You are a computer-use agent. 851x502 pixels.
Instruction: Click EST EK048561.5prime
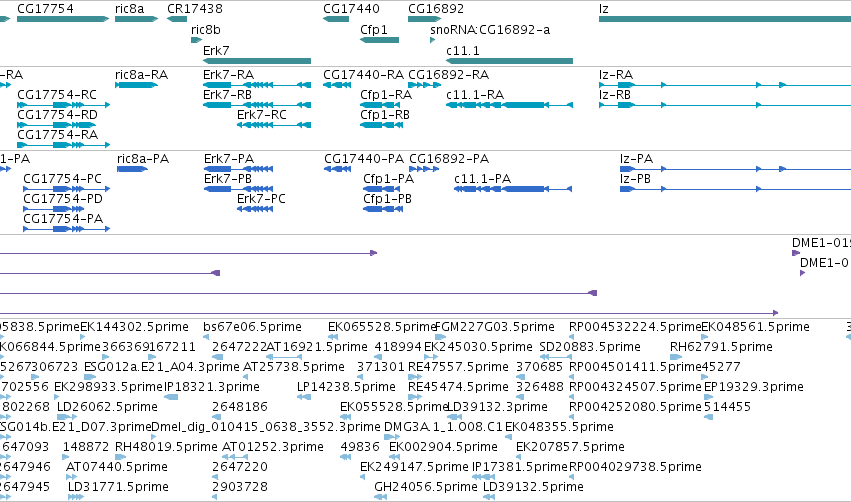coord(755,327)
